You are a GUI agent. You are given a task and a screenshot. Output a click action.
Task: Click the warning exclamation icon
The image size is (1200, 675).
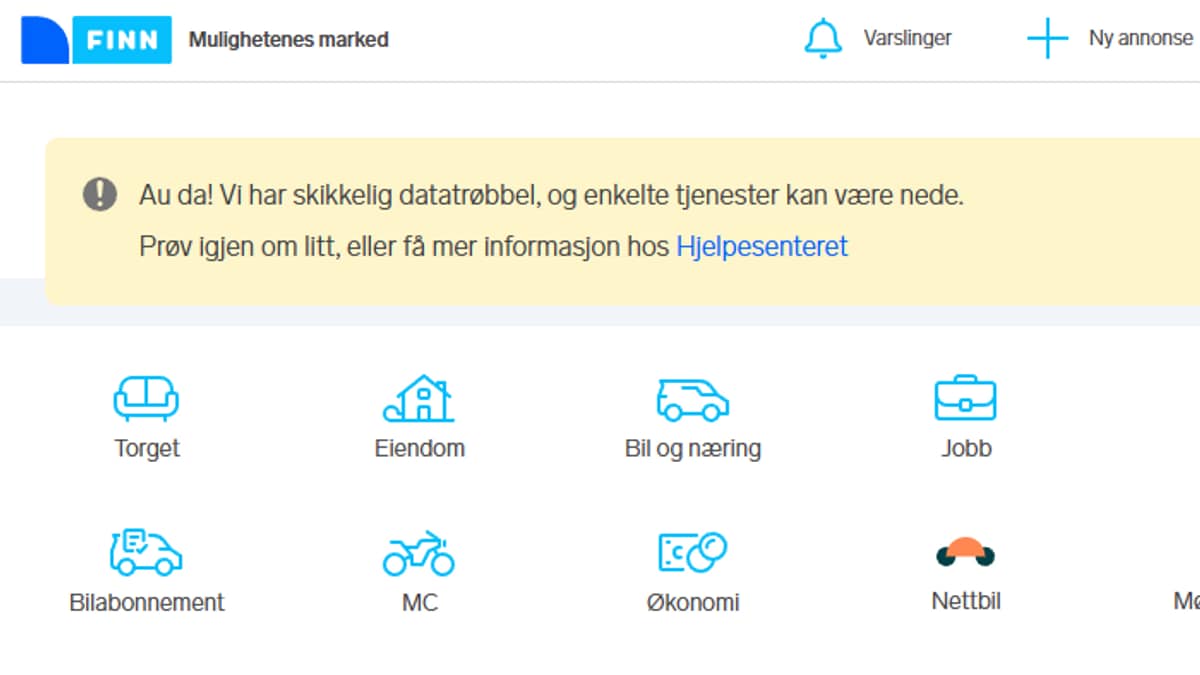coord(100,194)
